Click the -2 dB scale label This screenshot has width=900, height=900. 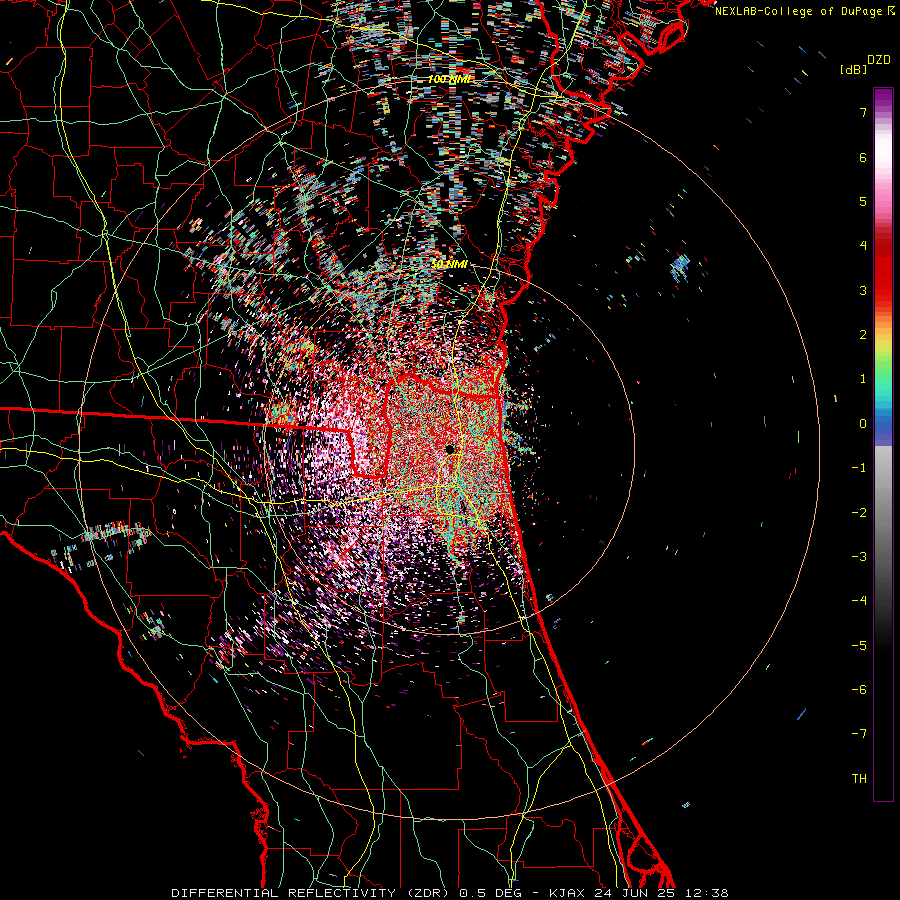coord(859,513)
